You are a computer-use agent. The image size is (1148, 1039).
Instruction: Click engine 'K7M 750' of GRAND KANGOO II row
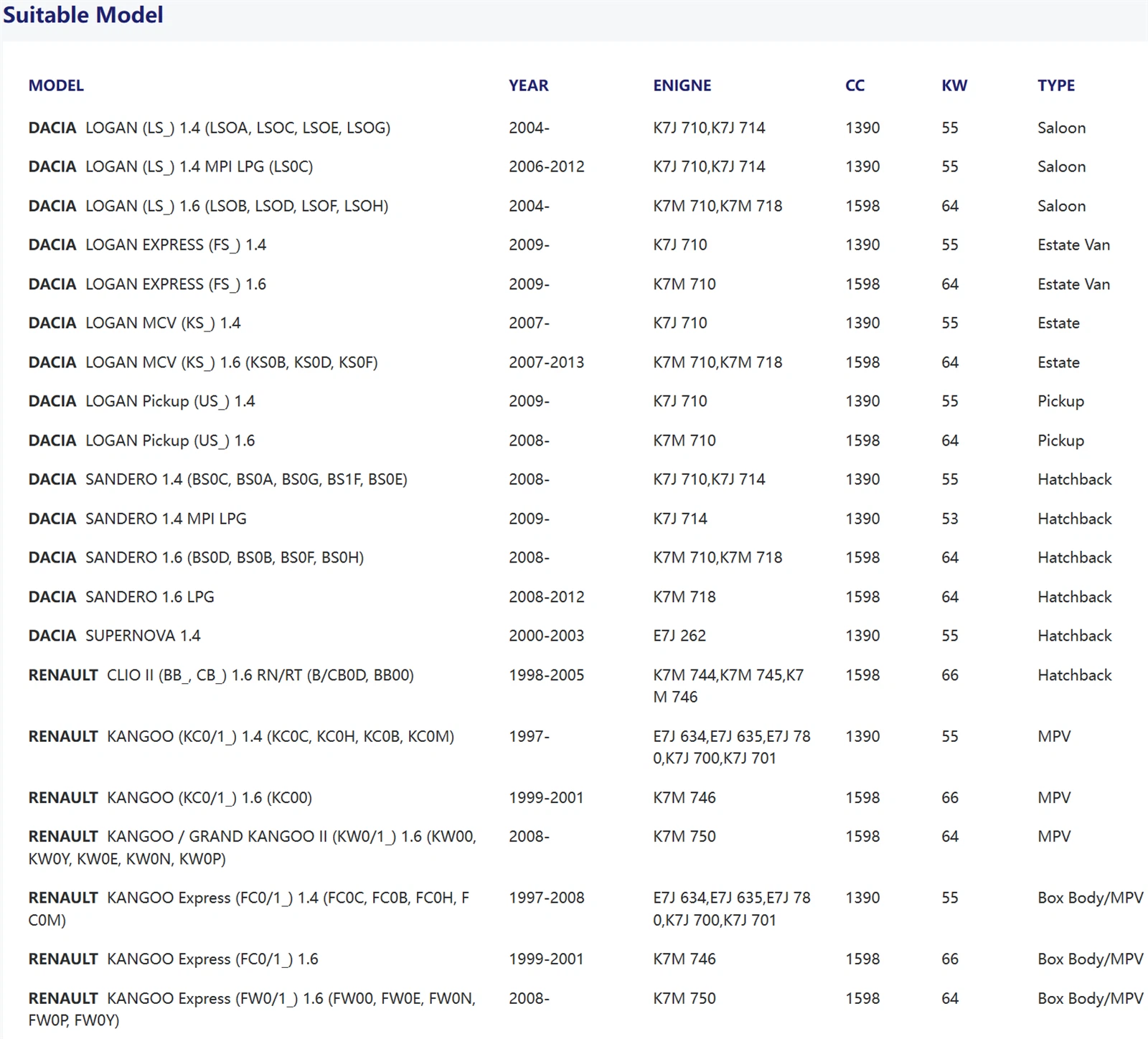click(684, 837)
